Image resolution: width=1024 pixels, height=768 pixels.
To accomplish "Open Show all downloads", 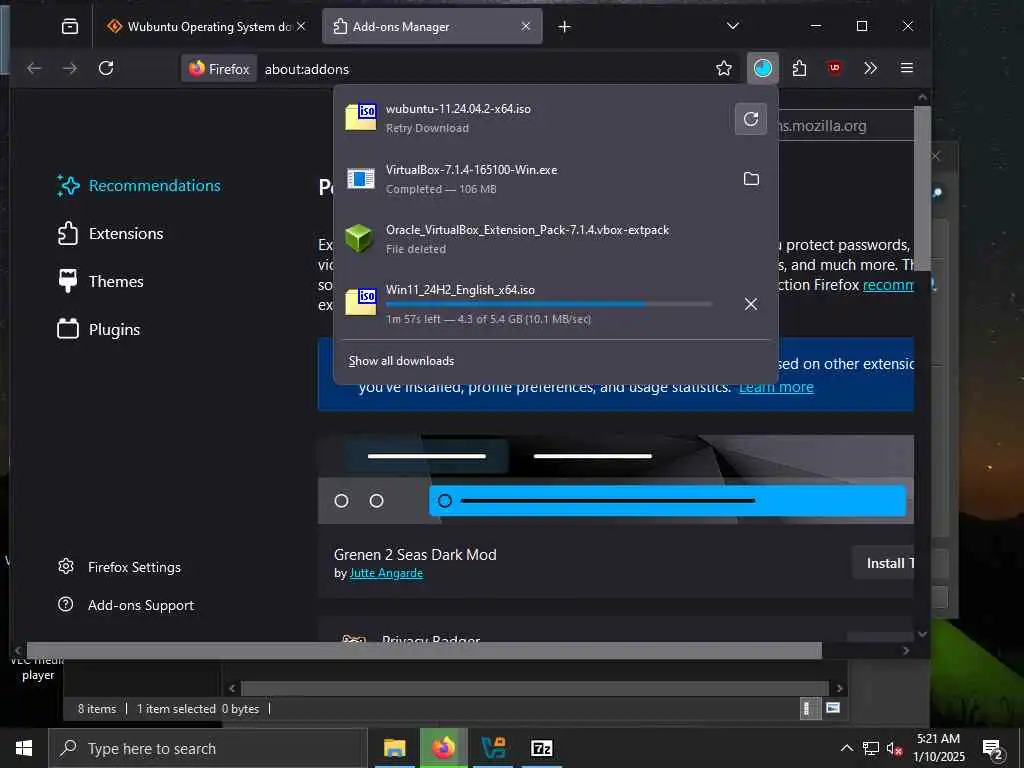I will (401, 361).
